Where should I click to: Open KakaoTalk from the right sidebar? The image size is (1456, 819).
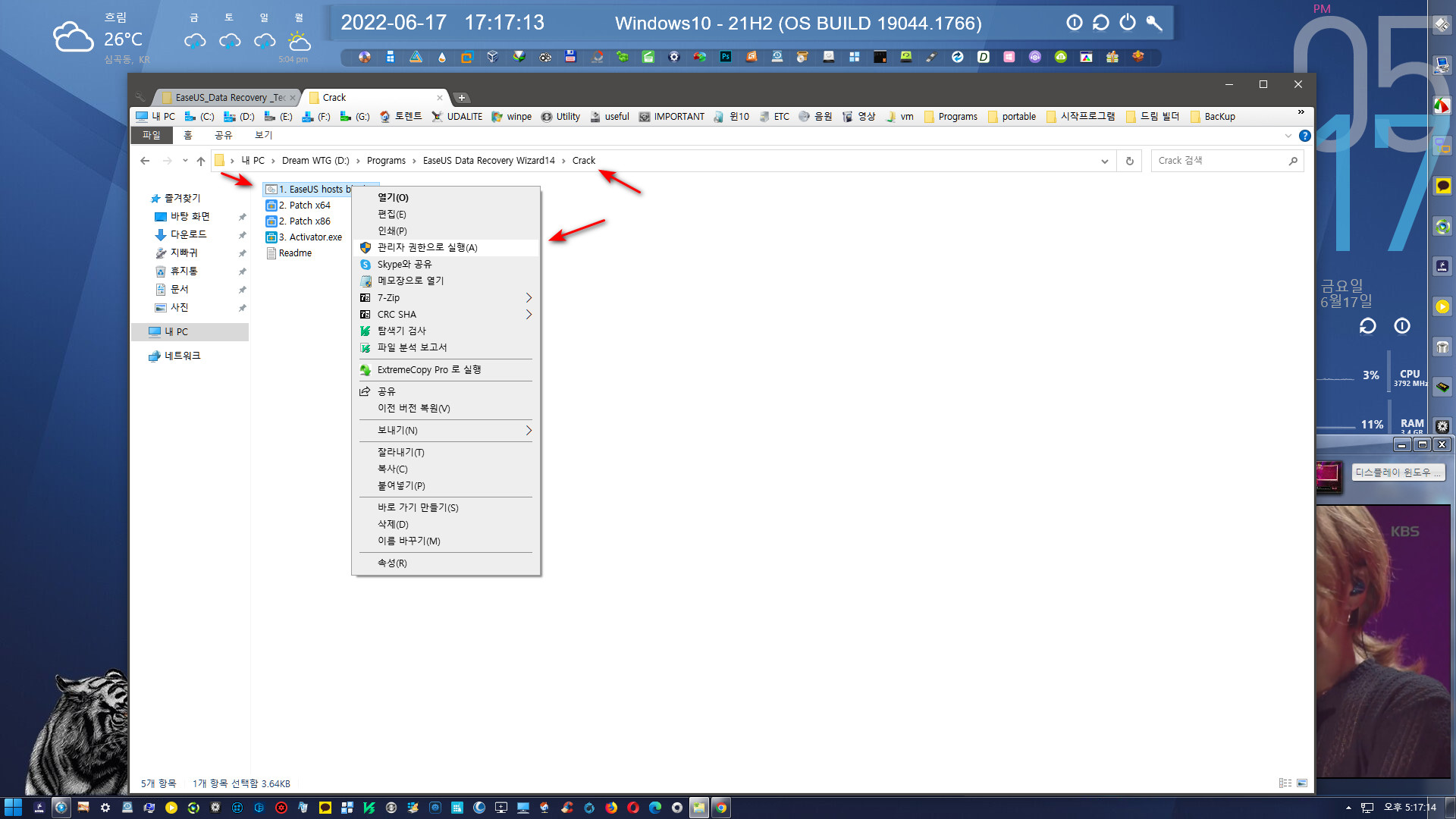tap(1442, 186)
